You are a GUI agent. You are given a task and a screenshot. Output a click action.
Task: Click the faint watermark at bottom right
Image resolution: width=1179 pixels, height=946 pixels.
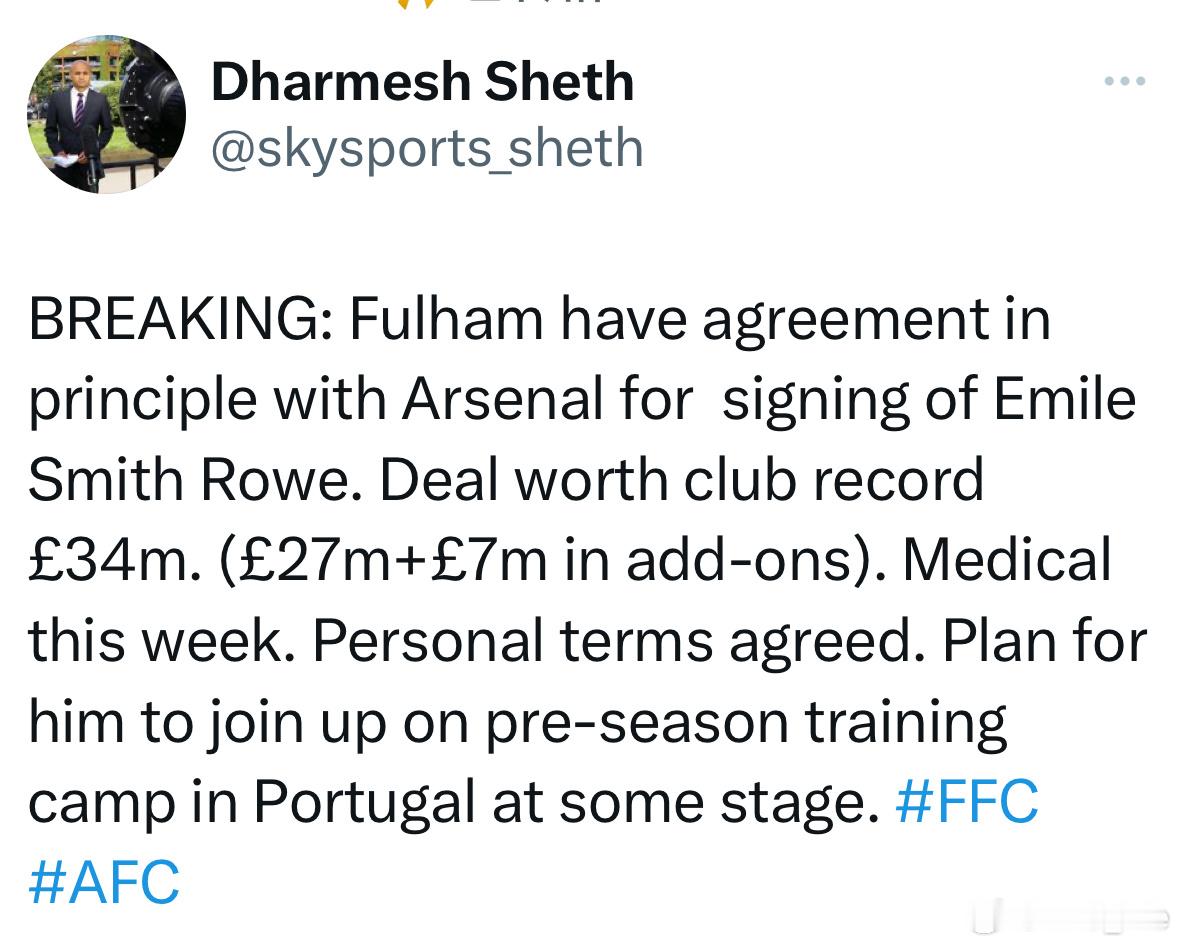(1071, 917)
